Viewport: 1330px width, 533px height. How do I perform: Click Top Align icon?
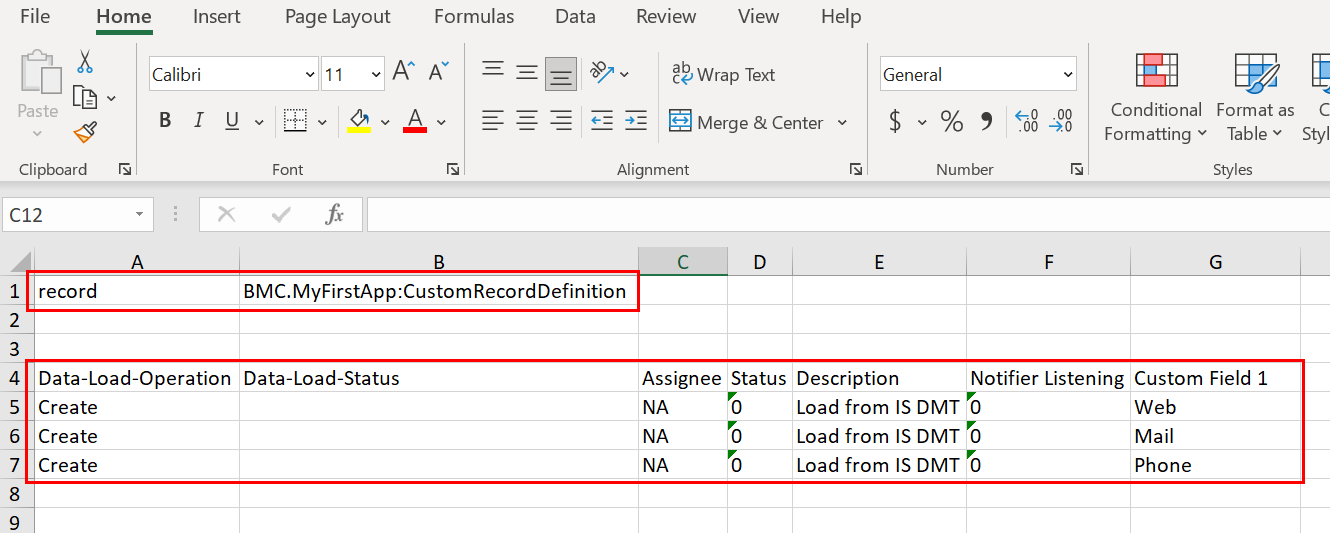pos(493,71)
